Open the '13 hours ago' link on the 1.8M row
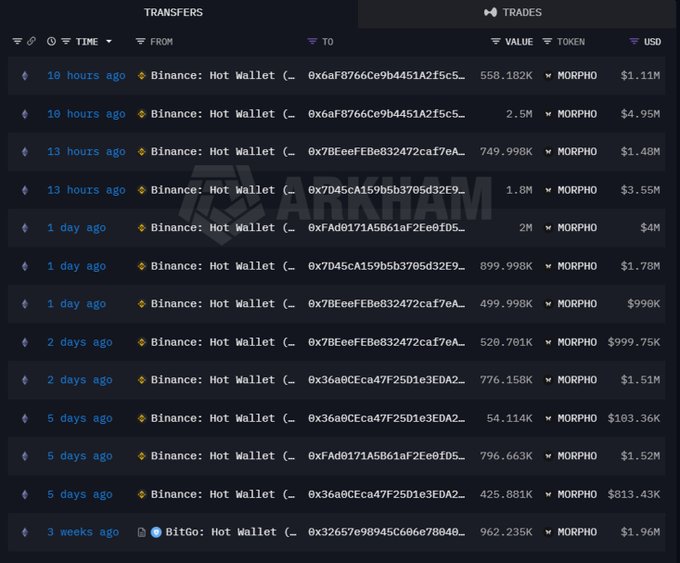 coord(86,190)
